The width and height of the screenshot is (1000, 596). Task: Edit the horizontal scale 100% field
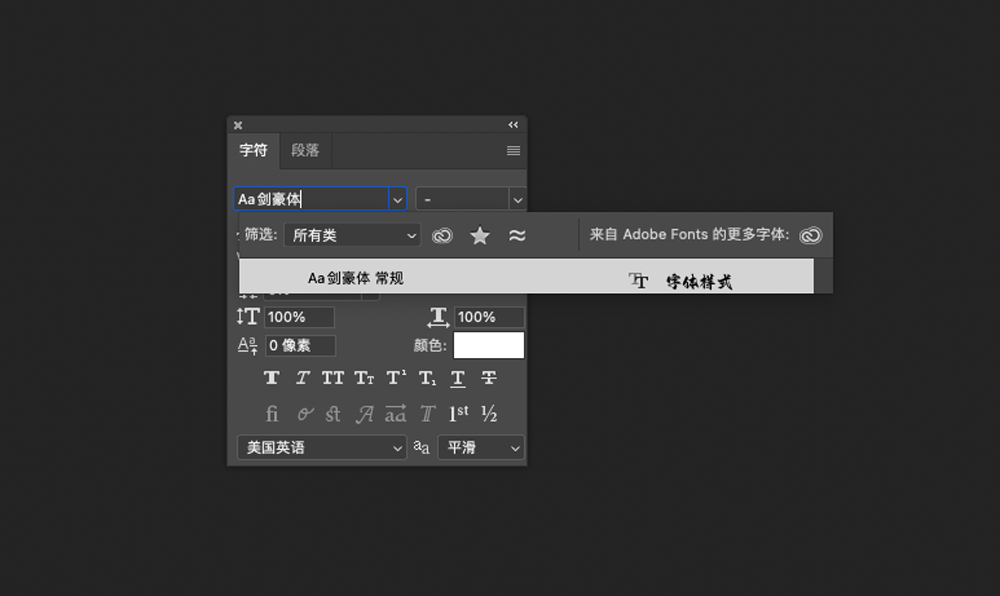coord(489,317)
